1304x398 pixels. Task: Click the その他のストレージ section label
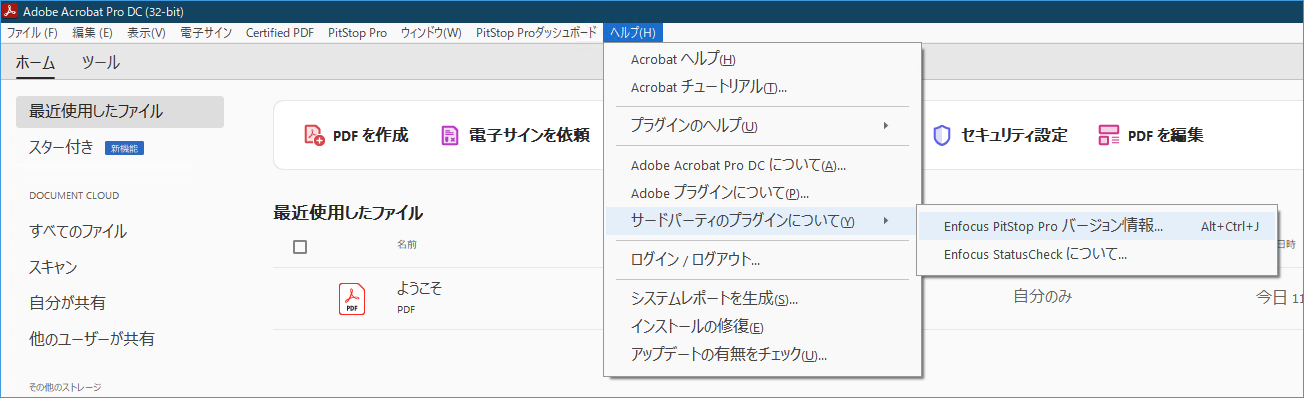pos(66,387)
